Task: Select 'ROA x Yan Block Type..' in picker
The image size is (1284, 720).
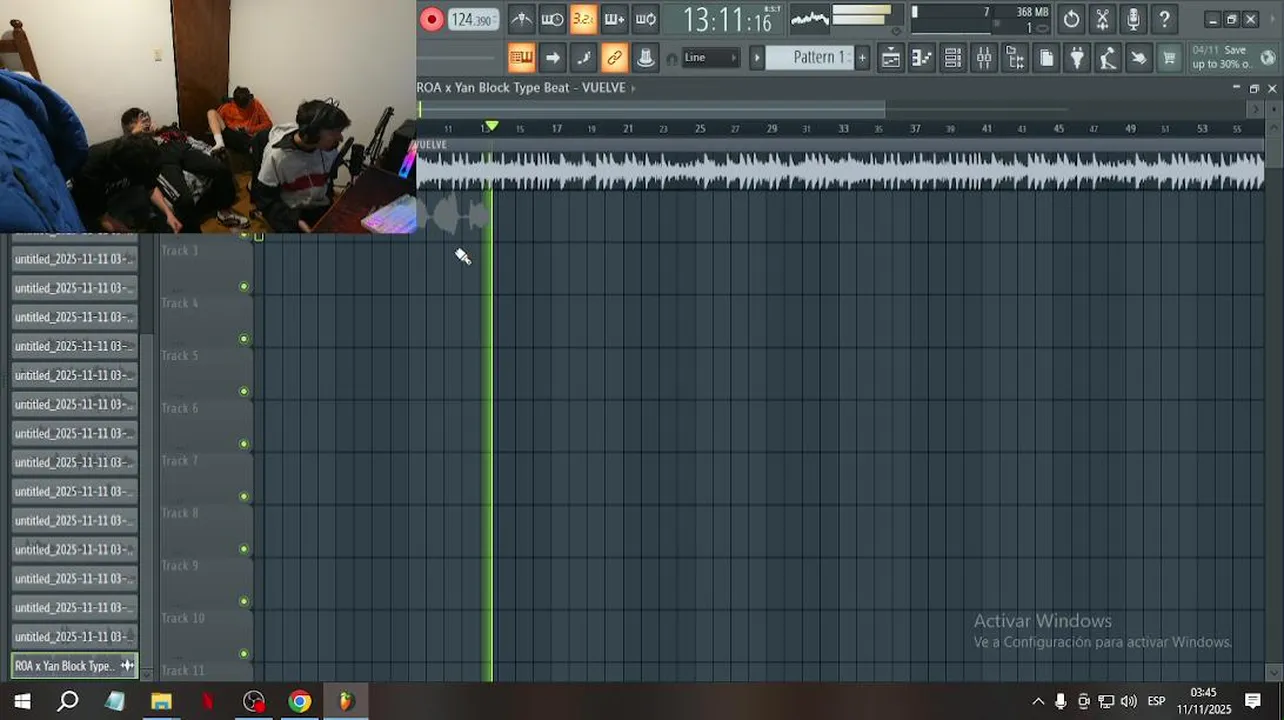Action: pos(74,666)
